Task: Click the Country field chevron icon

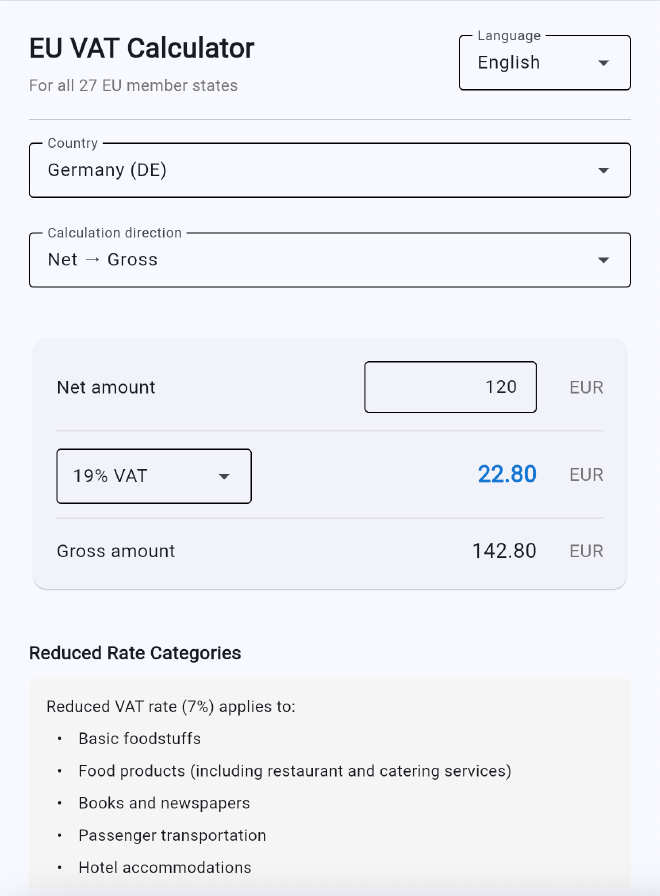Action: coord(604,170)
